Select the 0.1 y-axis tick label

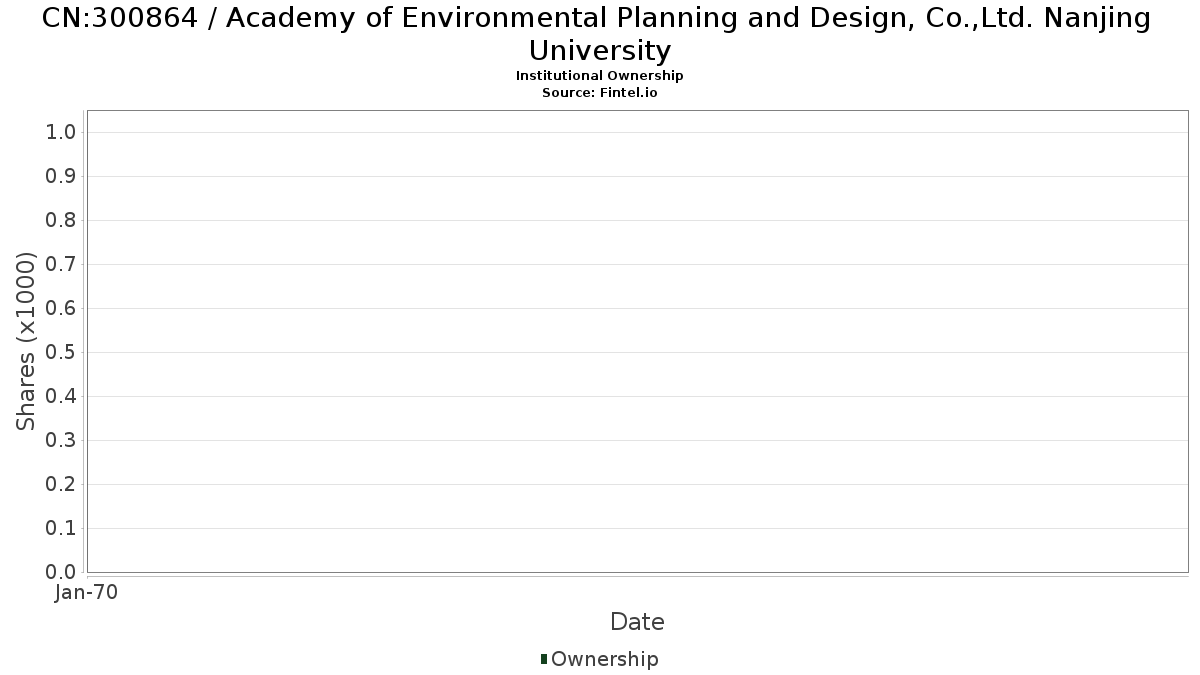pos(61,528)
